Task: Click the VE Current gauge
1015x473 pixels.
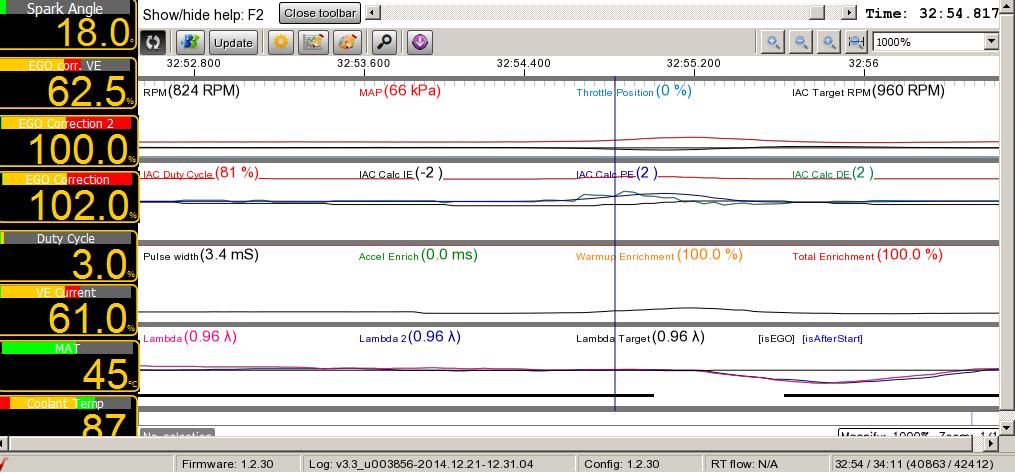Action: [x=68, y=310]
